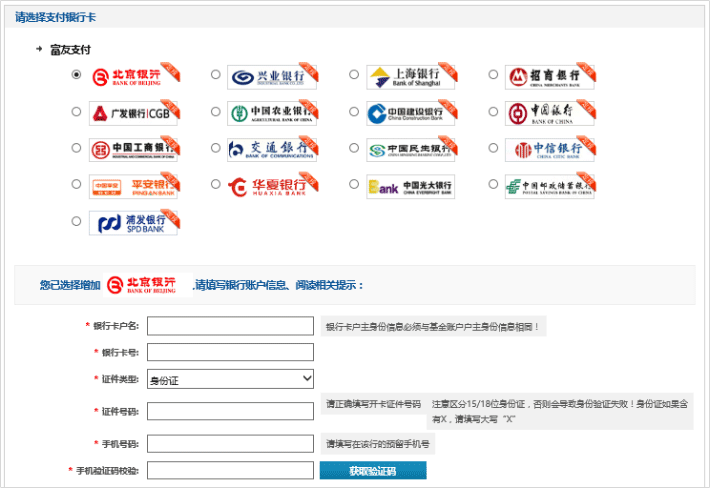Click the 证件号码 ID number field
The width and height of the screenshot is (710, 488).
pyautogui.click(x=230, y=411)
